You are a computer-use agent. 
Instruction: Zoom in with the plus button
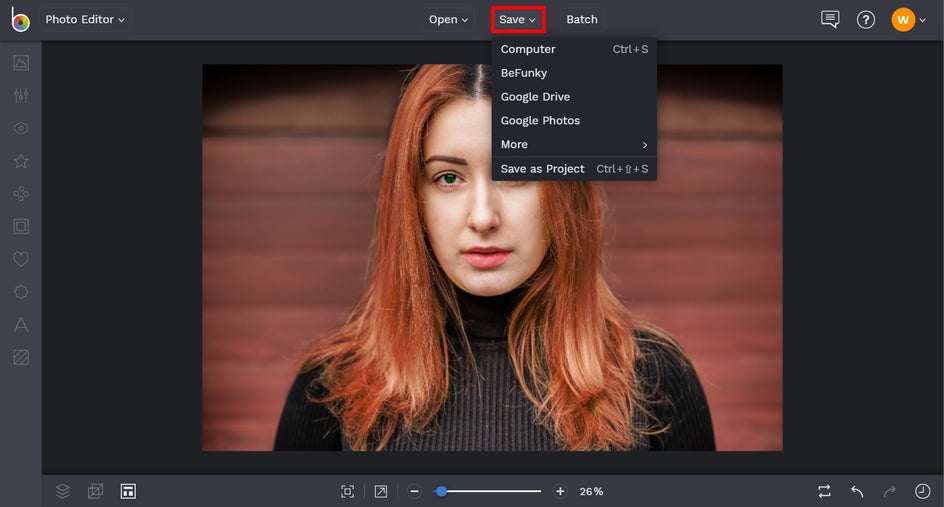coord(560,491)
